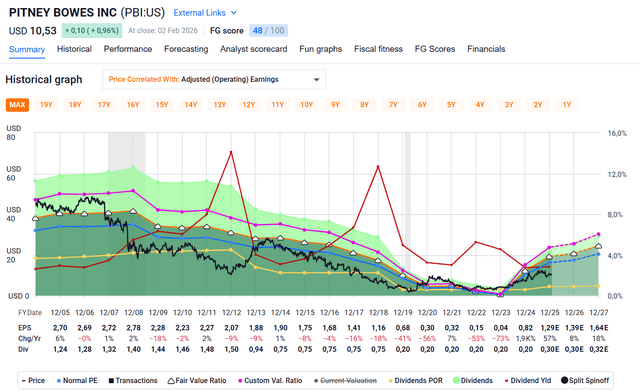Toggle the Fair Value Ratio legend
The width and height of the screenshot is (640, 392).
[x=197, y=381]
